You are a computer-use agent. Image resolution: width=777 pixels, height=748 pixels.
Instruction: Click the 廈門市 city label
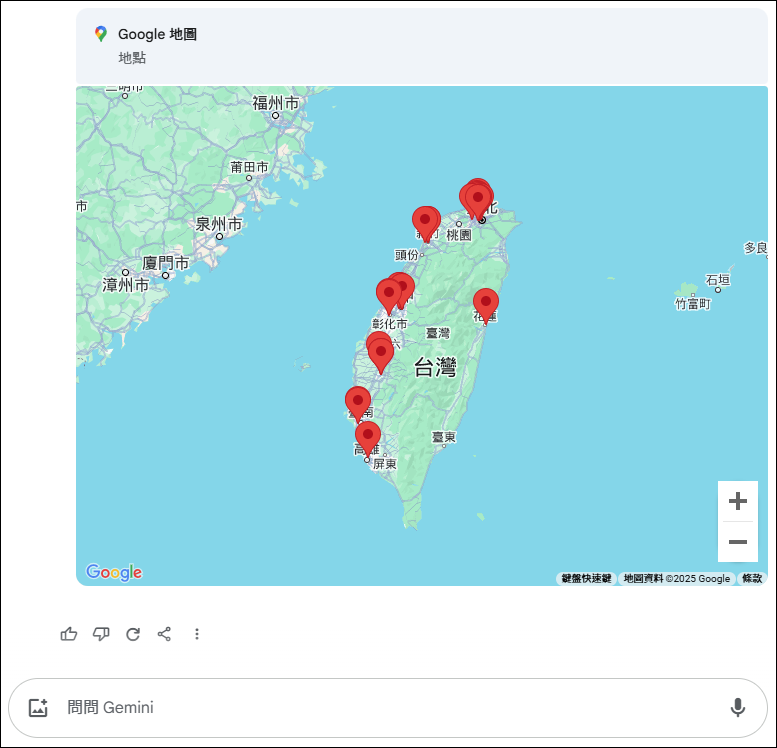[166, 263]
